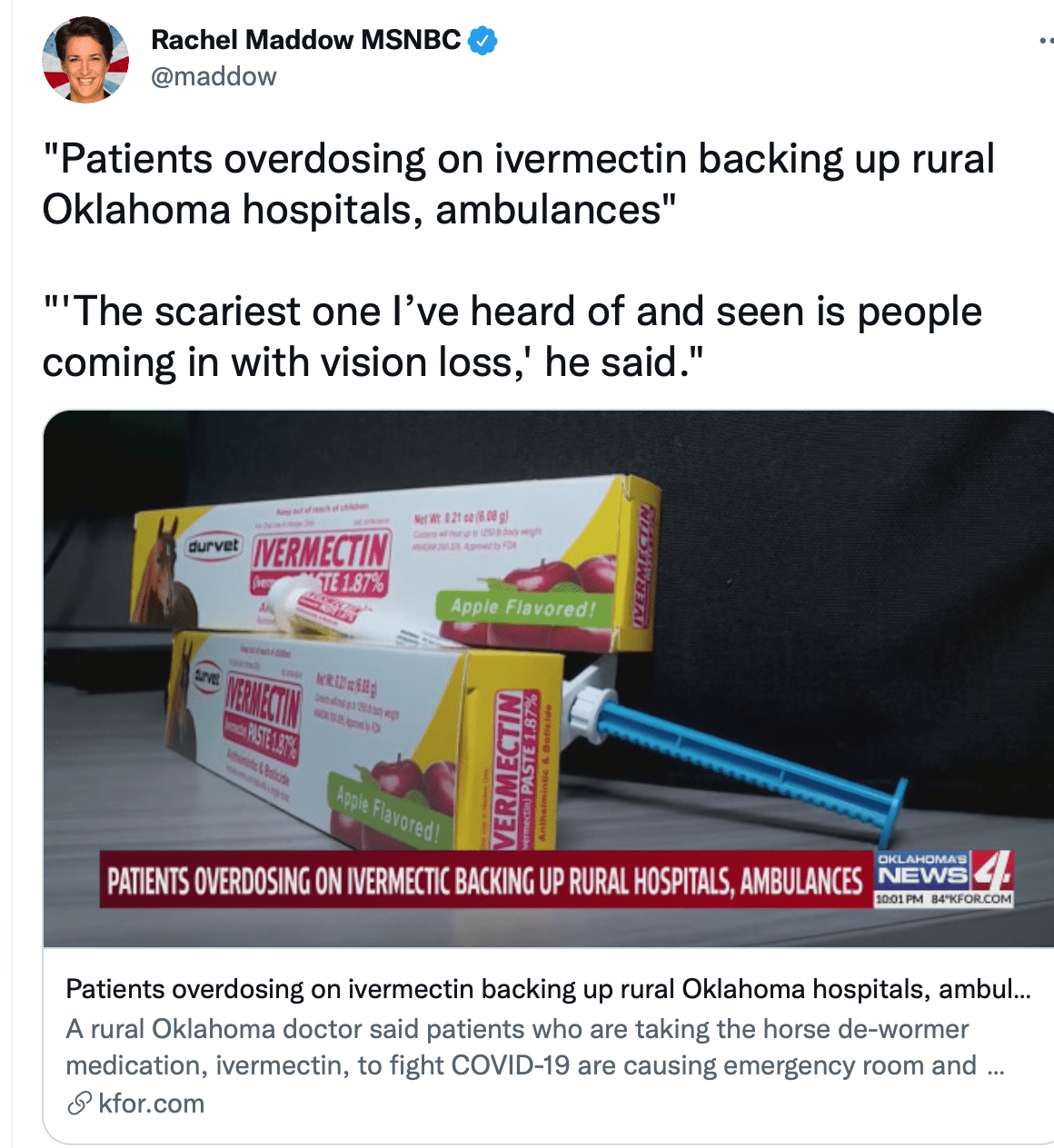Open the tweet's more options dots
The image size is (1054, 1148).
coord(1047,41)
